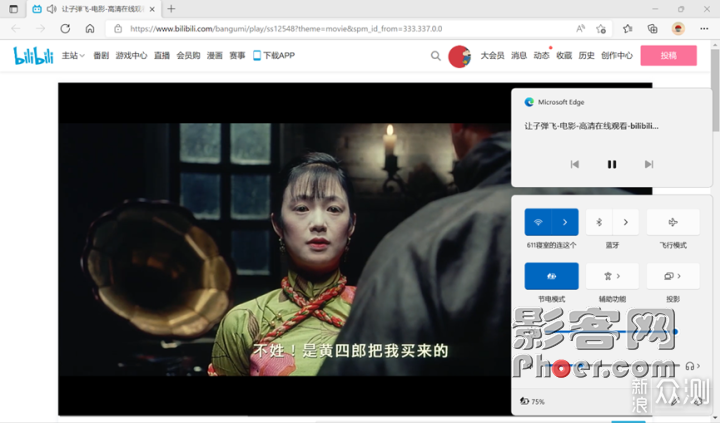
Task: Go to the browser home page
Action: pos(90,28)
